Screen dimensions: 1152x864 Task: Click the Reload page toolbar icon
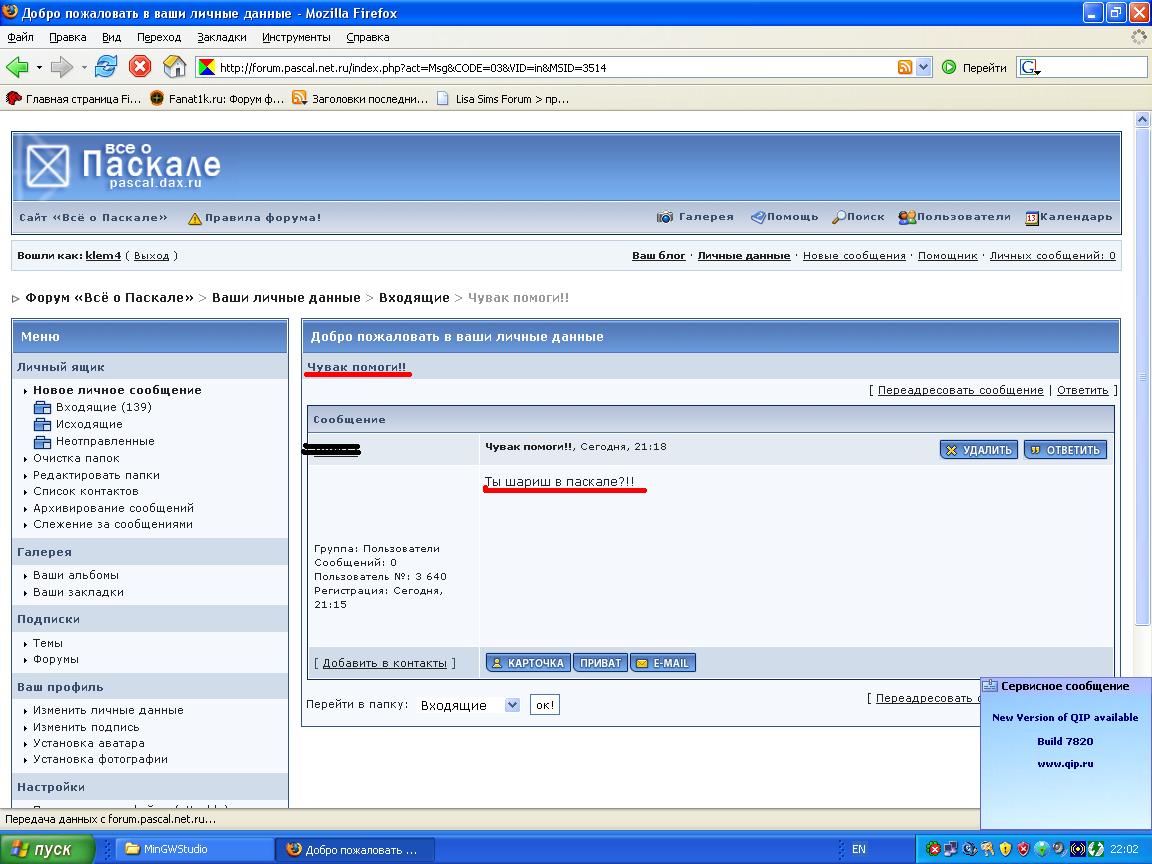[x=106, y=67]
